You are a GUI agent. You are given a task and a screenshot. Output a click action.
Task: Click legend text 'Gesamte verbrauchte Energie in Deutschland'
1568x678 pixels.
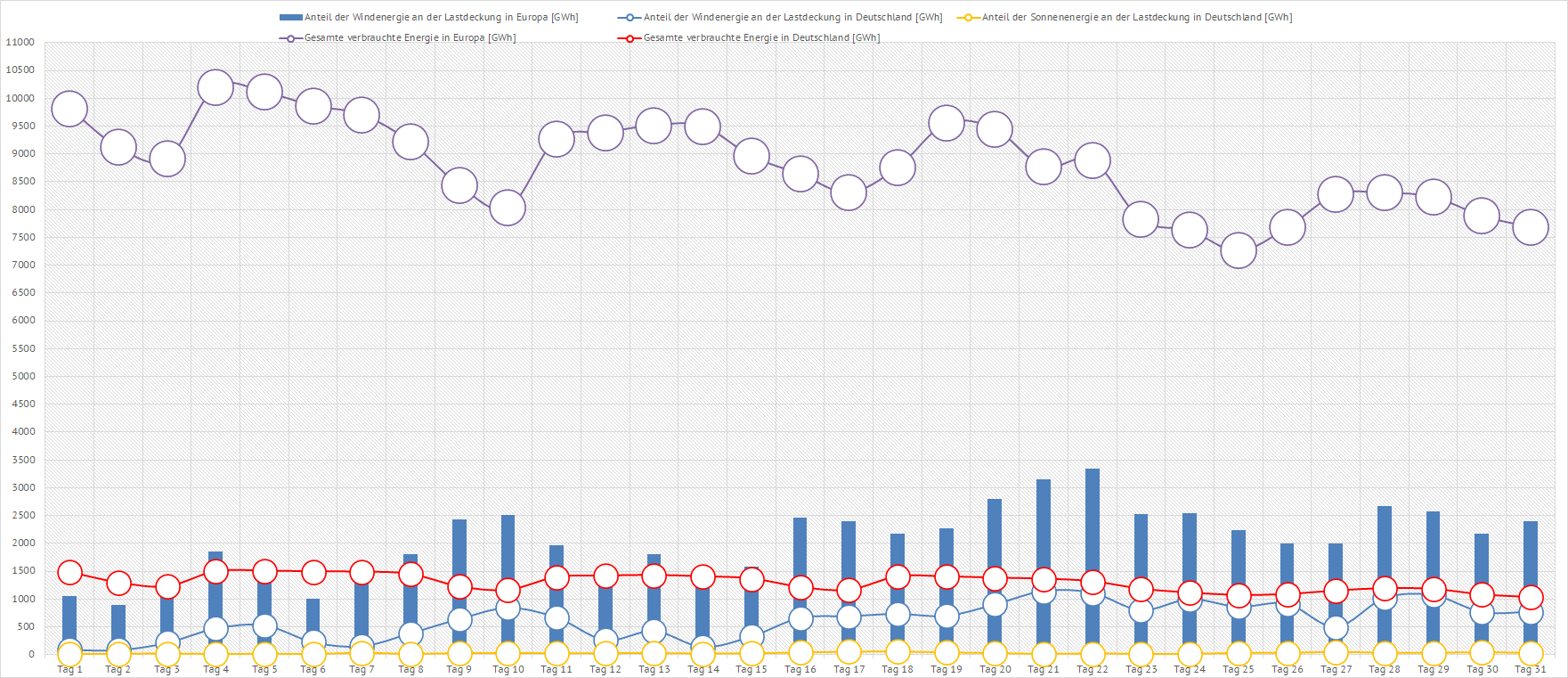click(x=761, y=38)
